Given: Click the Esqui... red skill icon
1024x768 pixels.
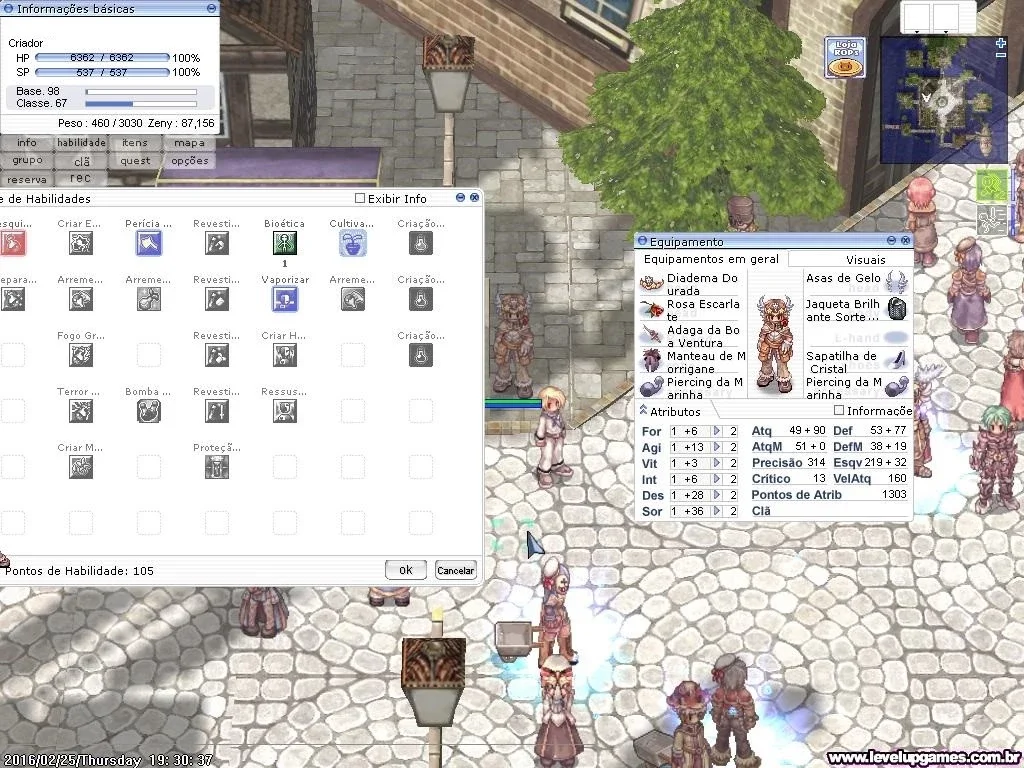Looking at the screenshot, I should 13,244.
